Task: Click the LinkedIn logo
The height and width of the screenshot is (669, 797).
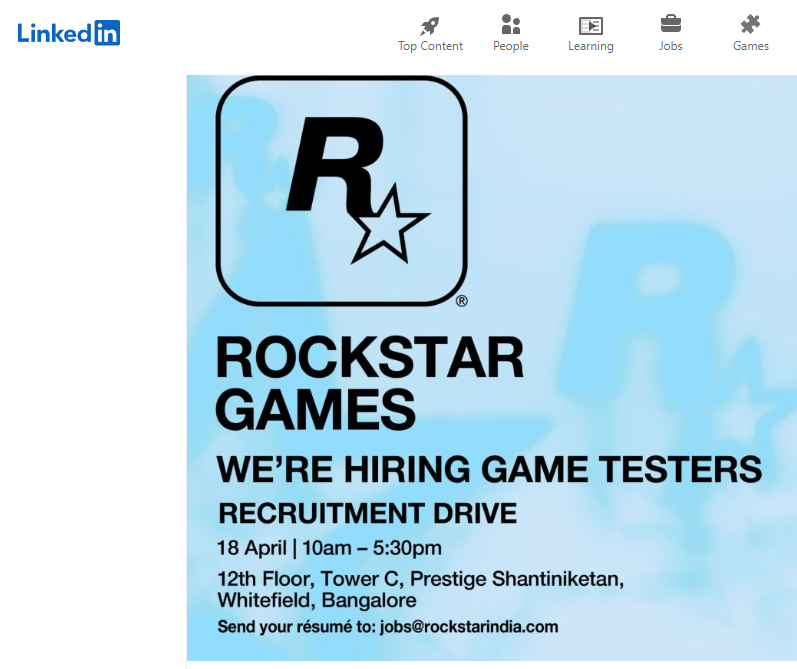Action: pyautogui.click(x=68, y=32)
